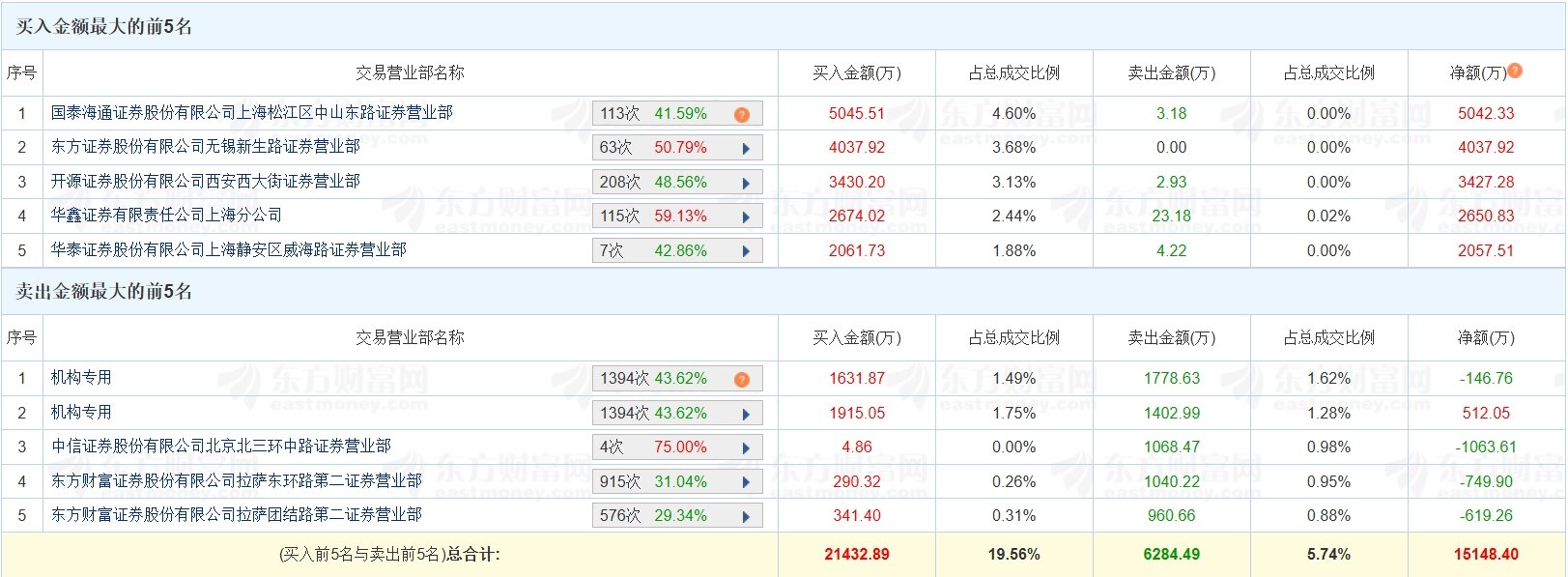
Task: Click sell amount 23.18
Action: point(1172,216)
